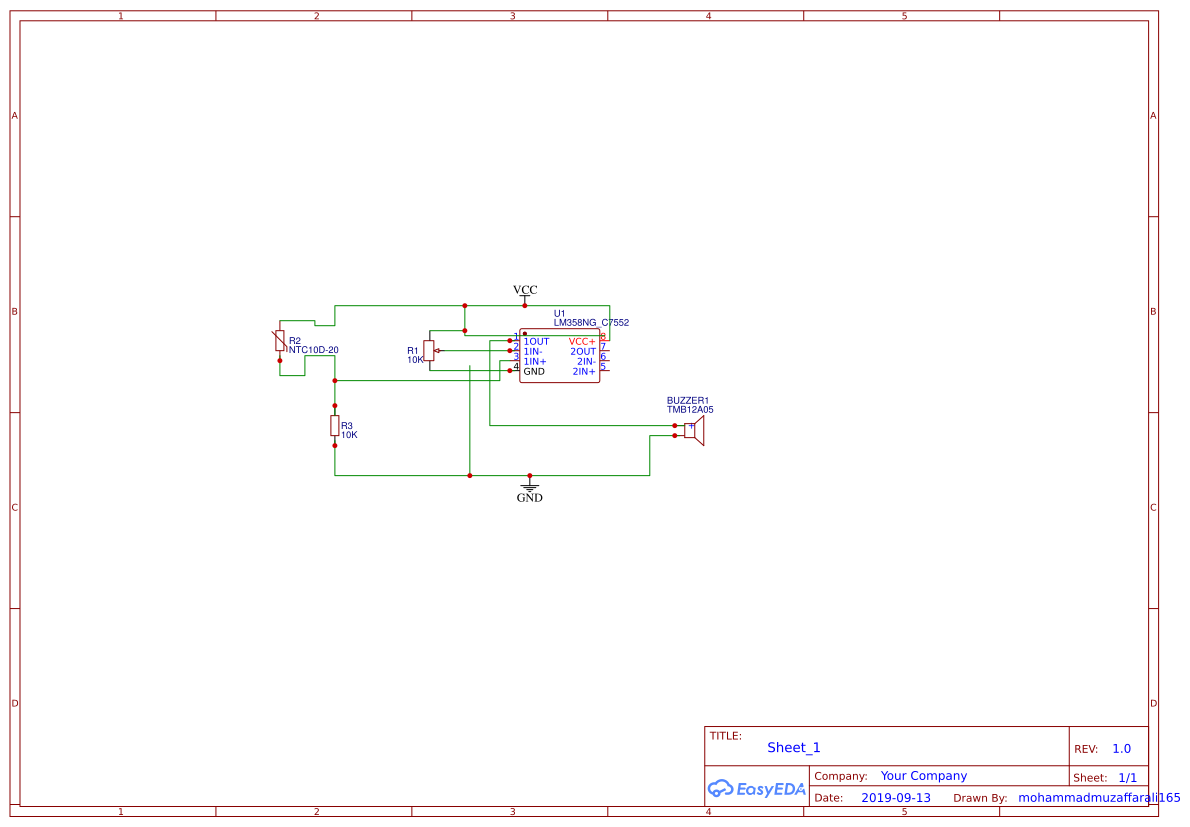1190x827 pixels.
Task: Select the NTC10D-20 thermistor symbol R2
Action: pyautogui.click(x=279, y=342)
